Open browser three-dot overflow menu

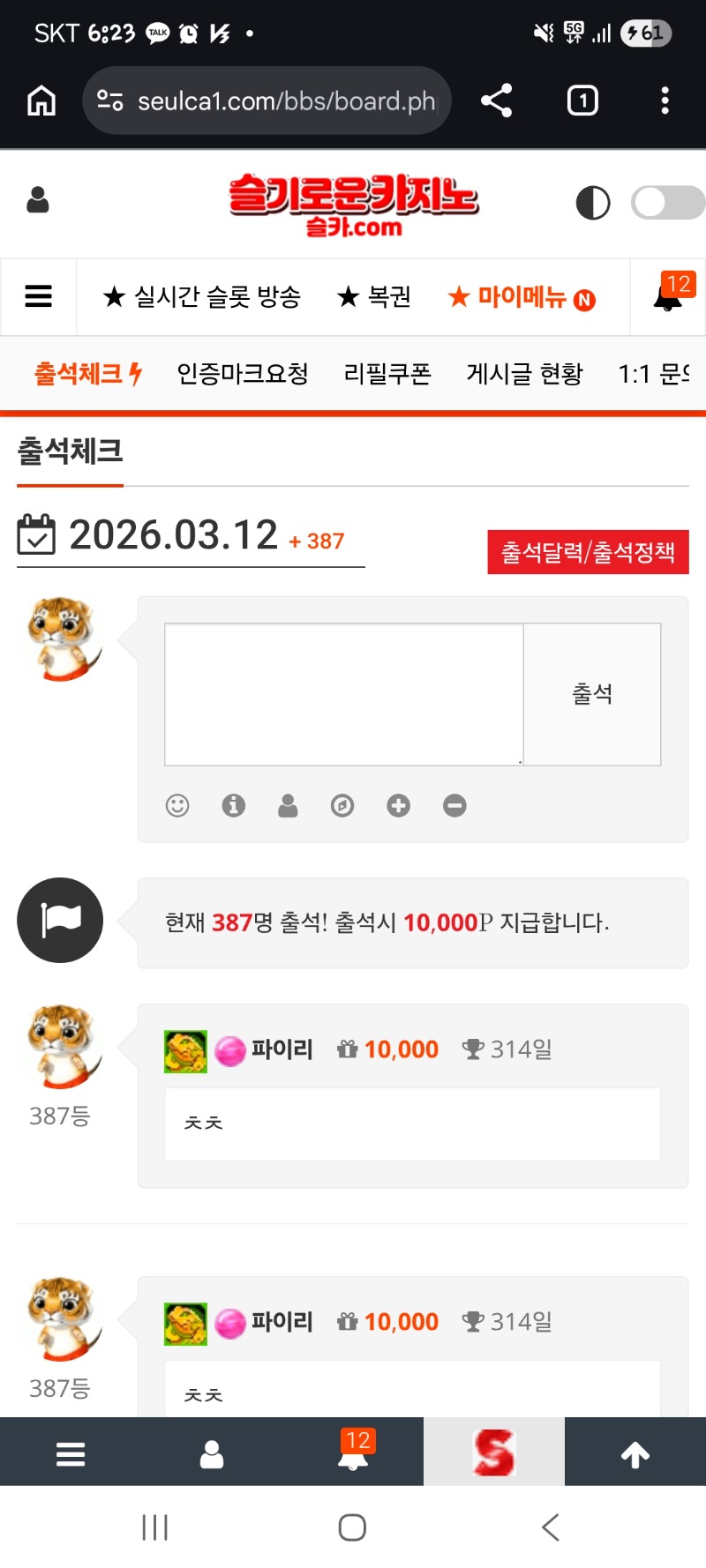click(x=665, y=101)
